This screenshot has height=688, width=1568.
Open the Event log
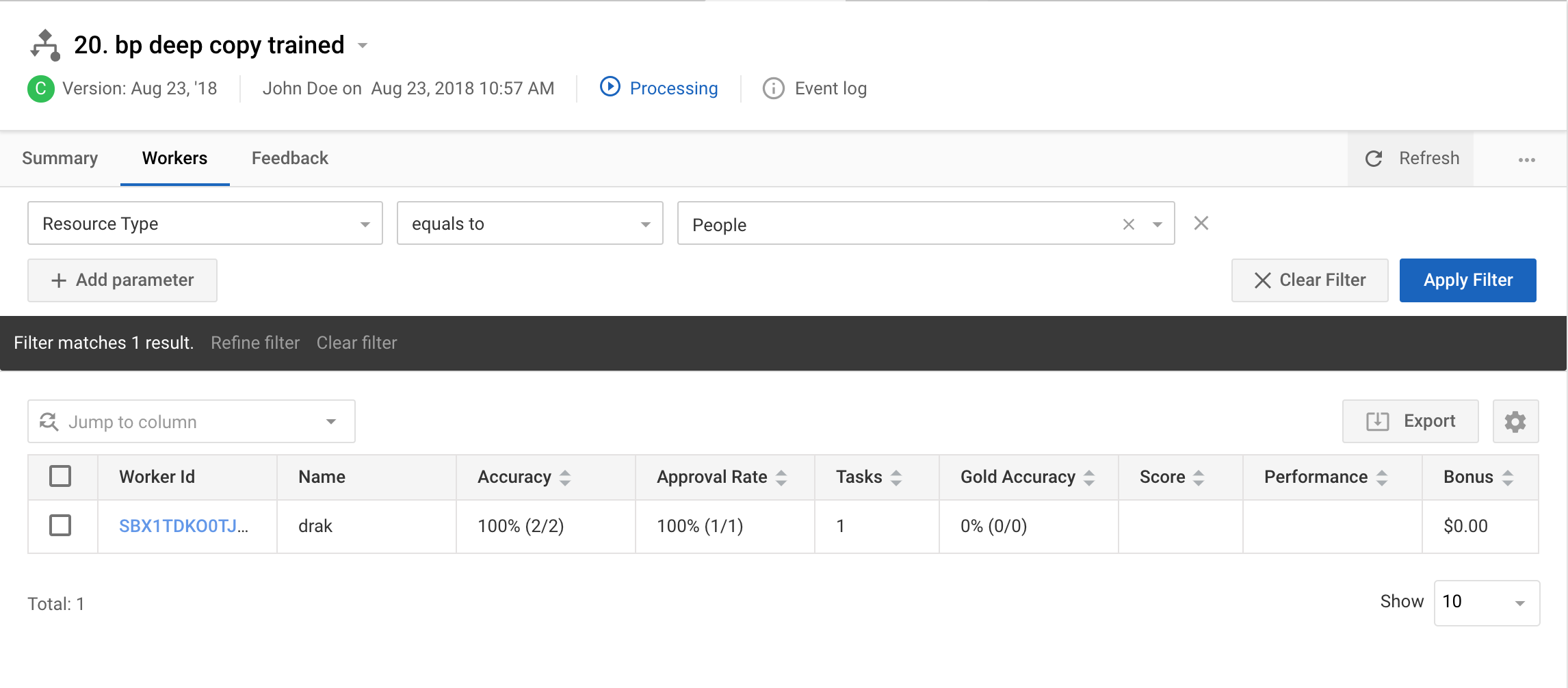pos(831,88)
